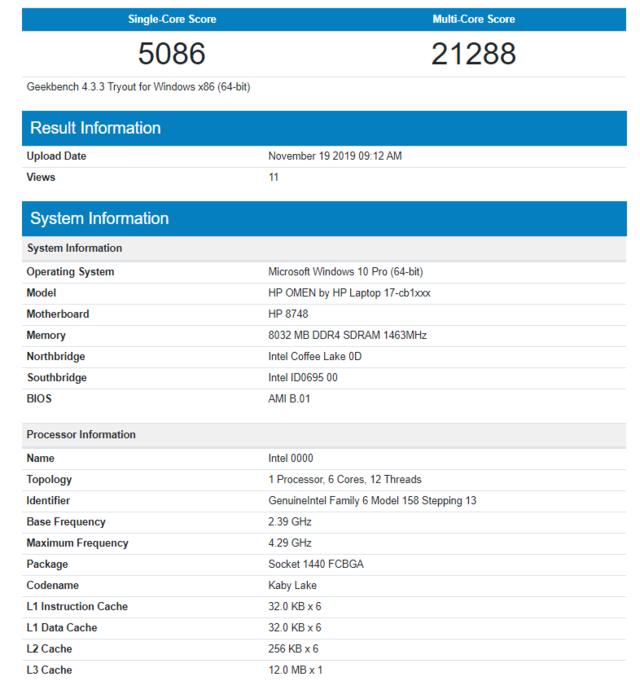640x690 pixels.
Task: Select the Kaby Lake codename value
Action: point(292,585)
